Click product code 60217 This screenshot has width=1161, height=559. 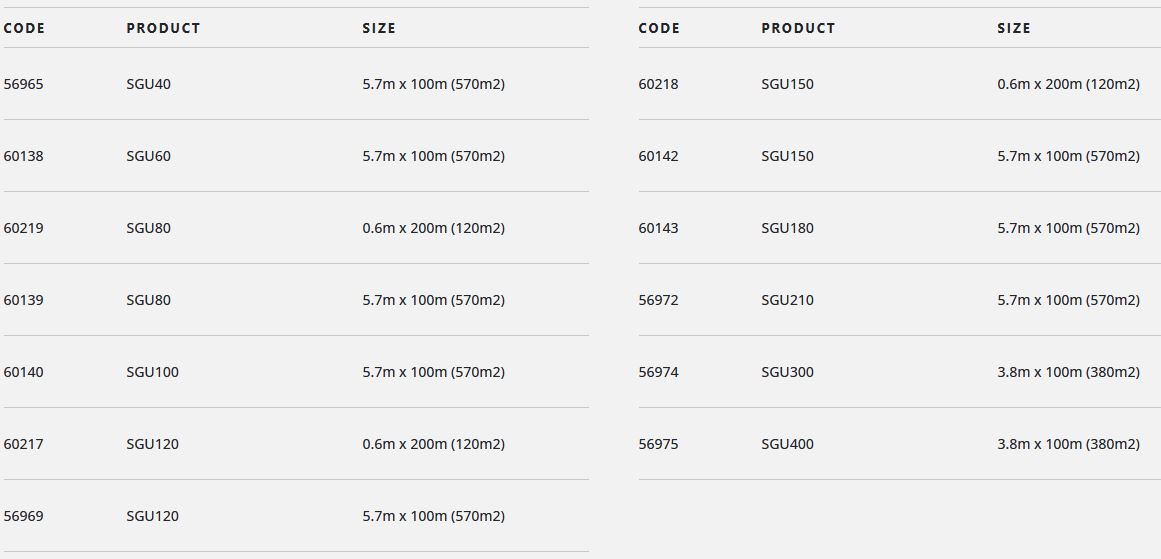[x=24, y=444]
